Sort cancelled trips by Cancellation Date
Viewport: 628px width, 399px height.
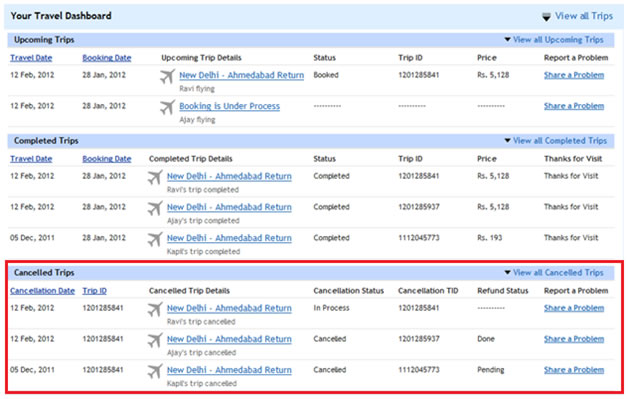pos(42,291)
